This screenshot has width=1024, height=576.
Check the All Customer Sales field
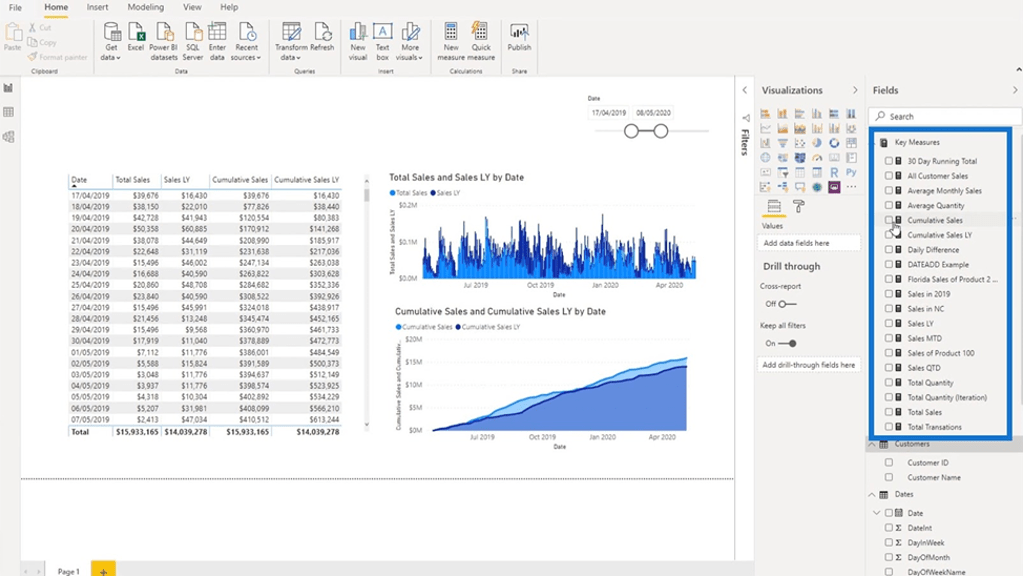tap(889, 176)
